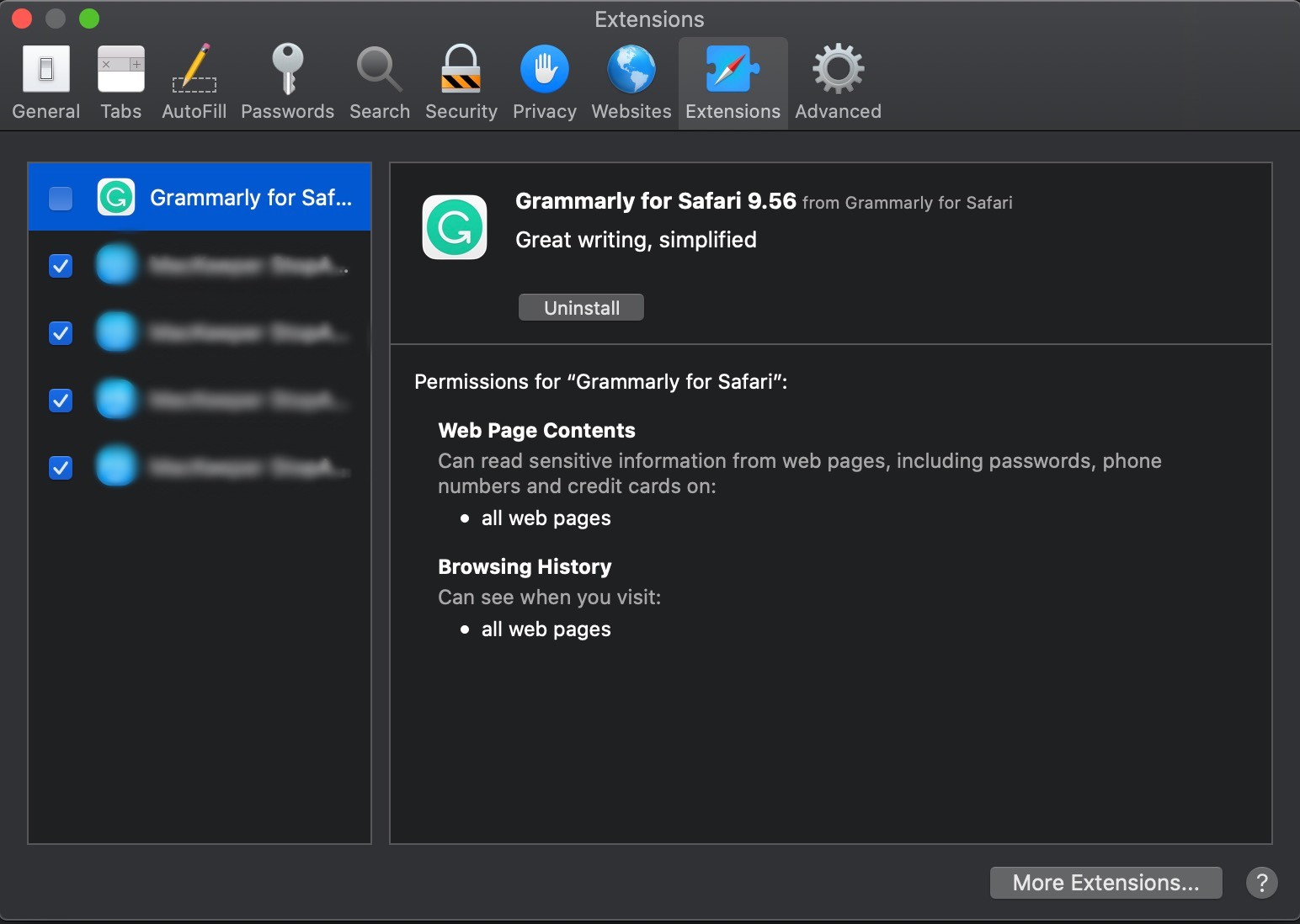Click the 'Great writing, simplified' description
The image size is (1300, 924).
(x=636, y=240)
